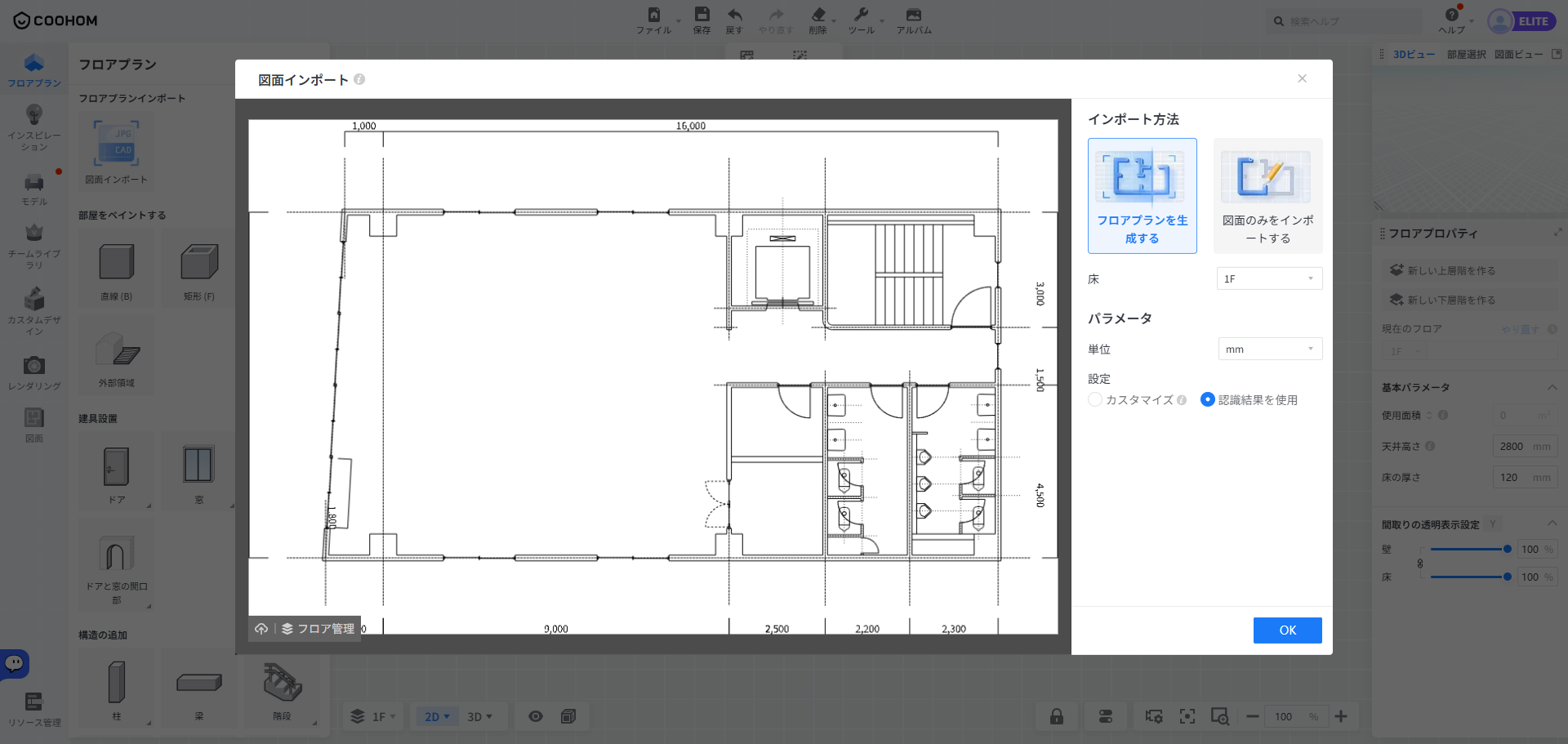The image size is (1568, 744).
Task: Click the やり直す redo icon
Action: (x=776, y=15)
